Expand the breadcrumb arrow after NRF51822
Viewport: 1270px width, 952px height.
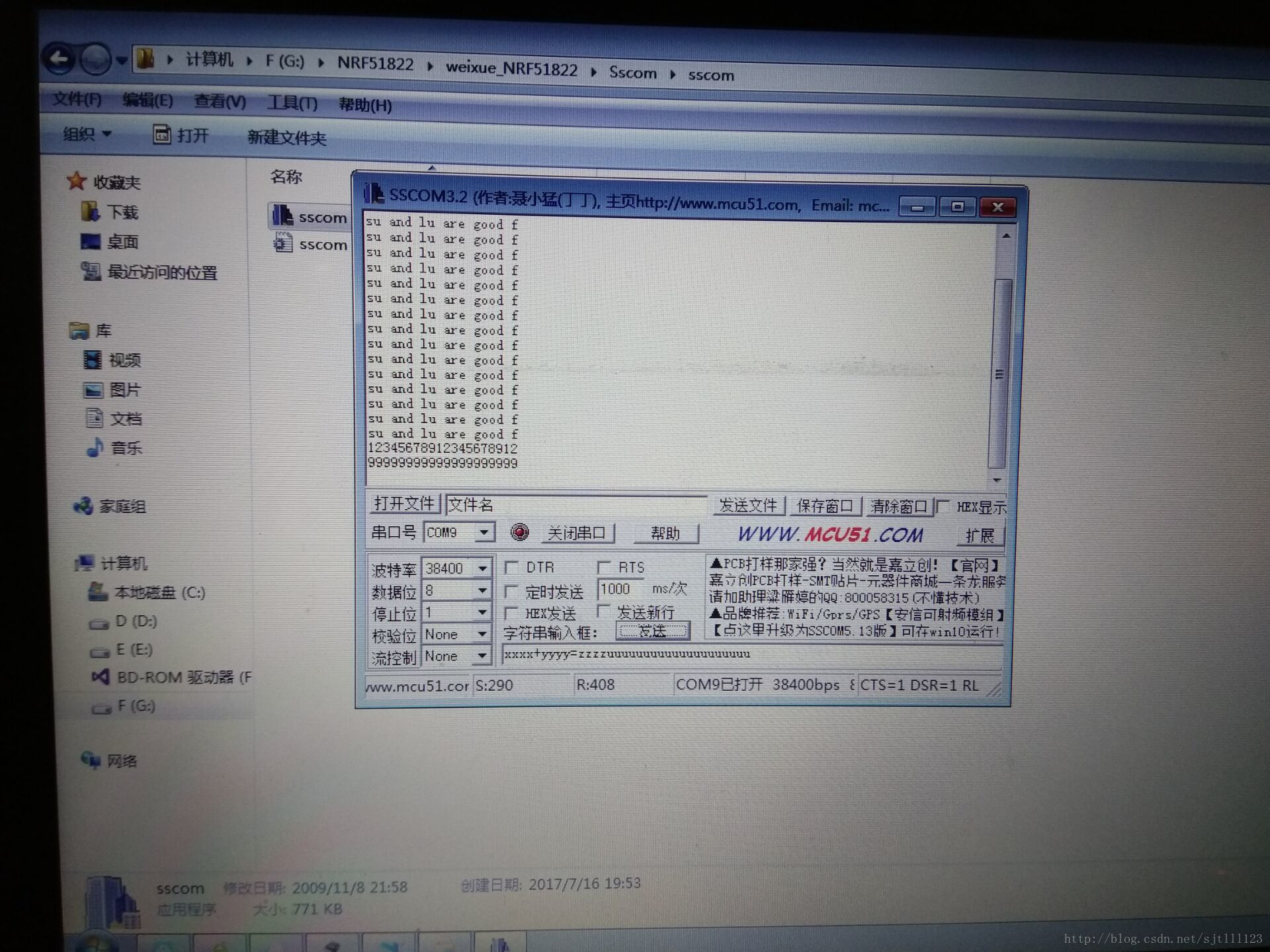(x=430, y=66)
